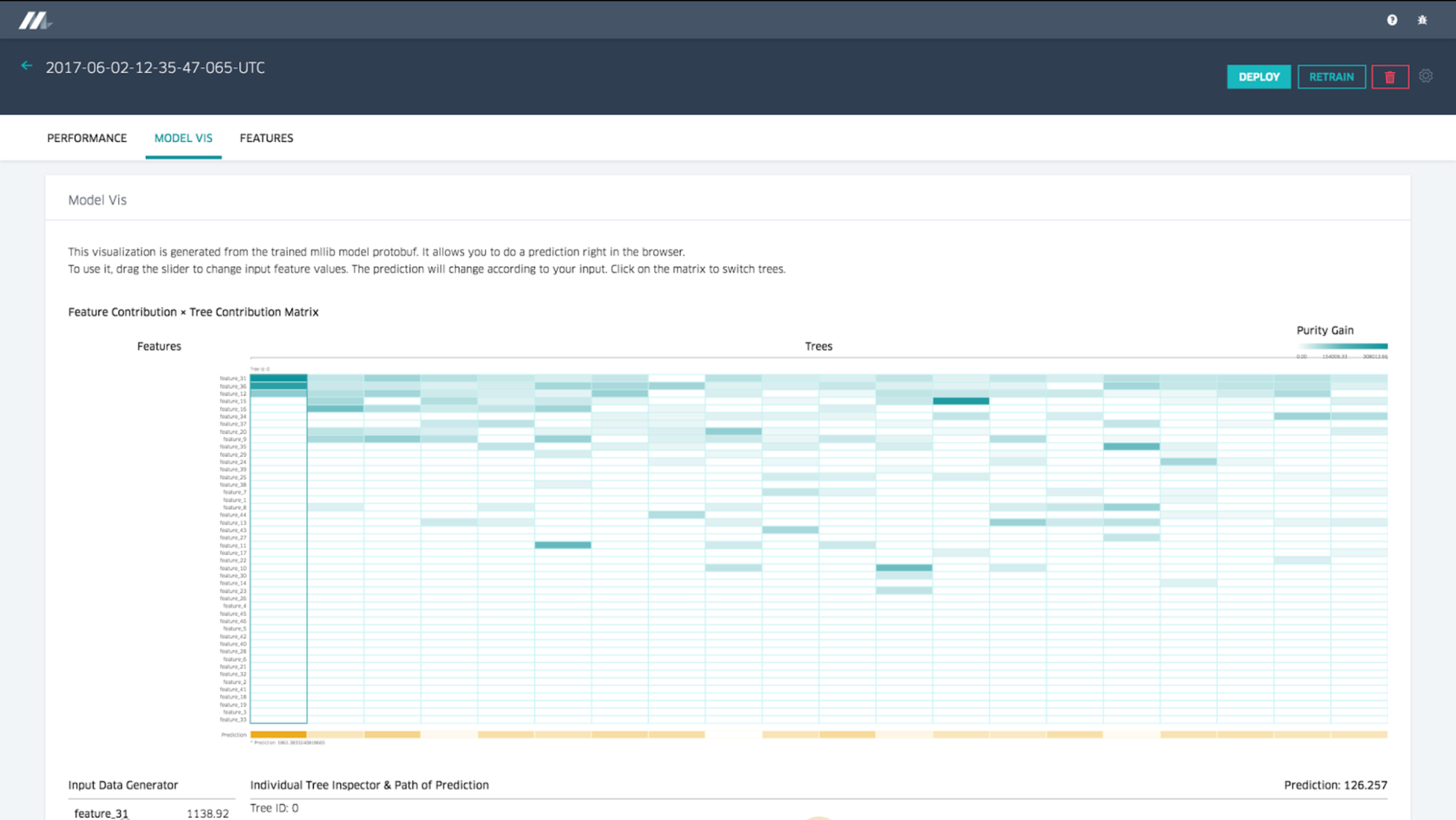1456x820 pixels.
Task: Click the feature_43 row label
Action: coord(233,530)
